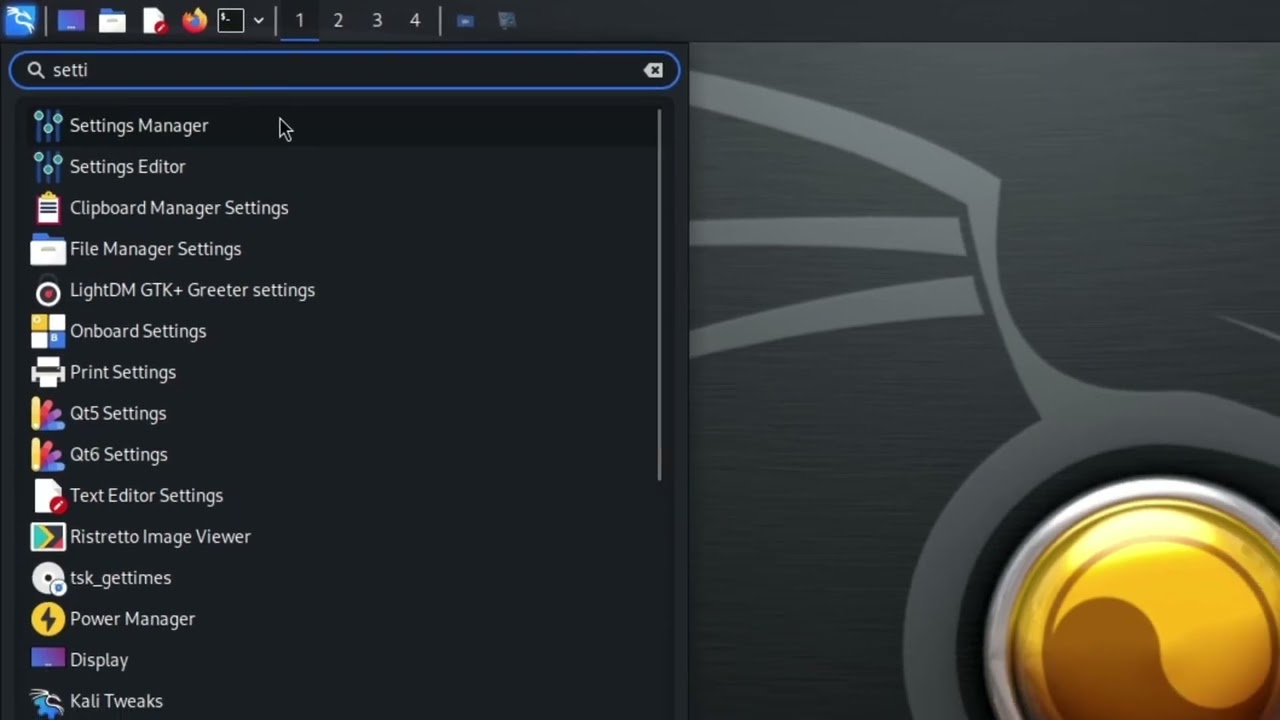Click the Onboard Settings icon
Viewport: 1280px width, 720px height.
(x=48, y=331)
